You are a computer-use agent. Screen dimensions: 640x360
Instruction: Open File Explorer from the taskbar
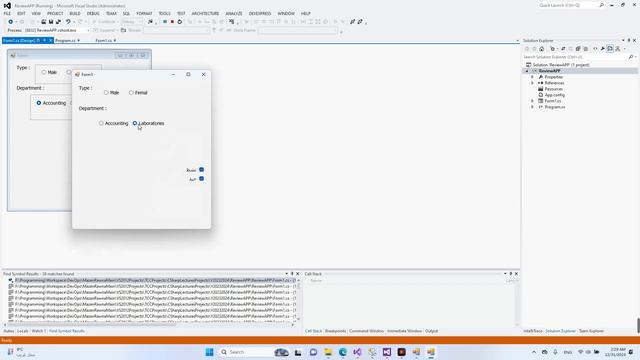328,352
